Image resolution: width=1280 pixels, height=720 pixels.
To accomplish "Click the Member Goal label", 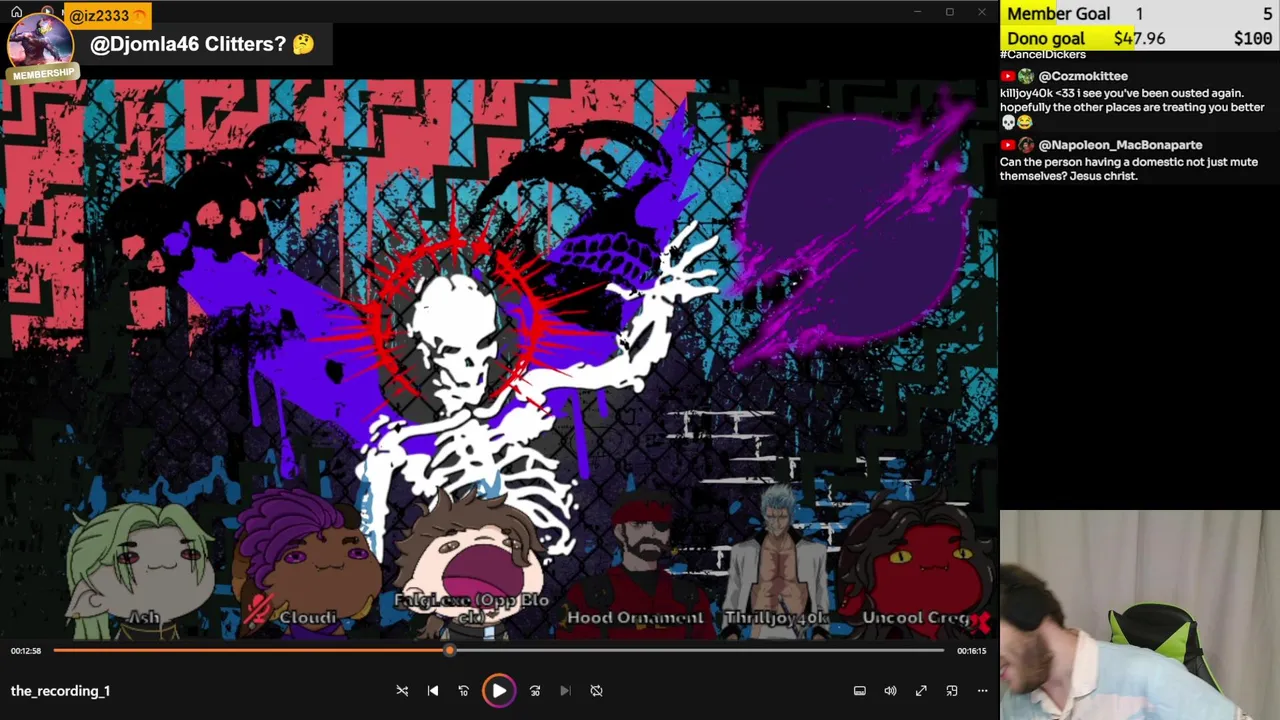I will [1059, 13].
